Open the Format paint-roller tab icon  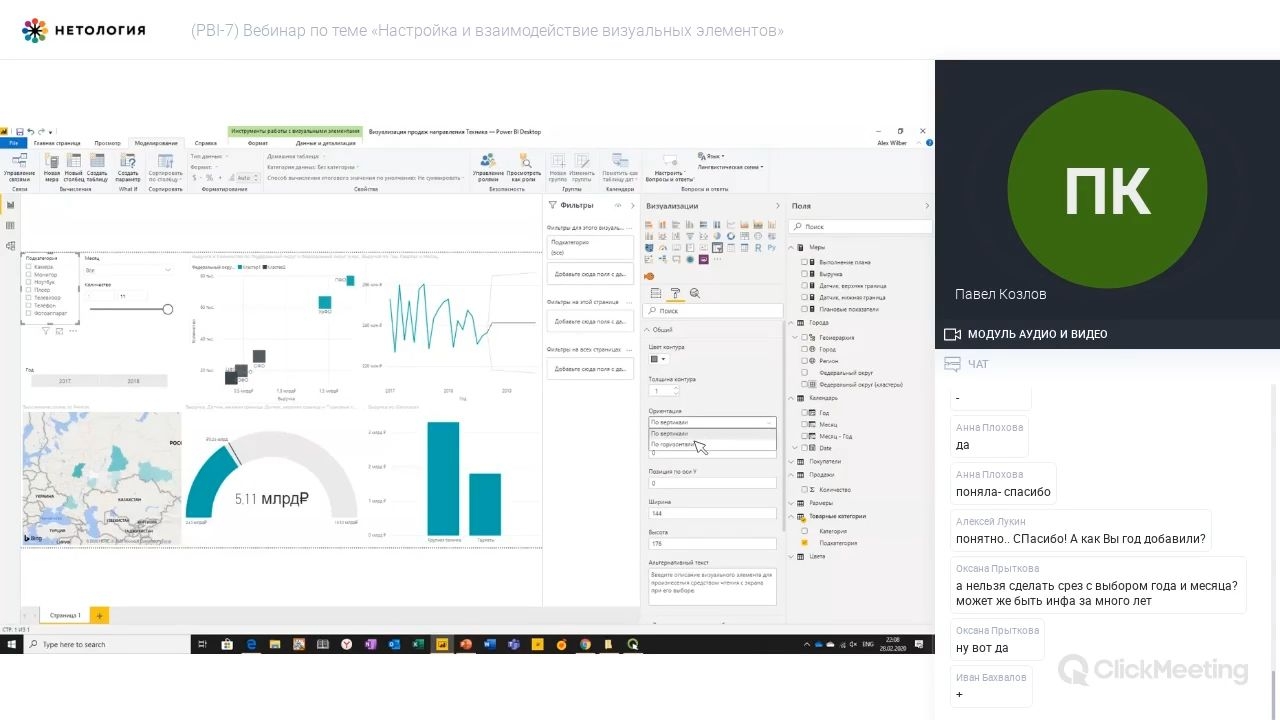pos(675,293)
